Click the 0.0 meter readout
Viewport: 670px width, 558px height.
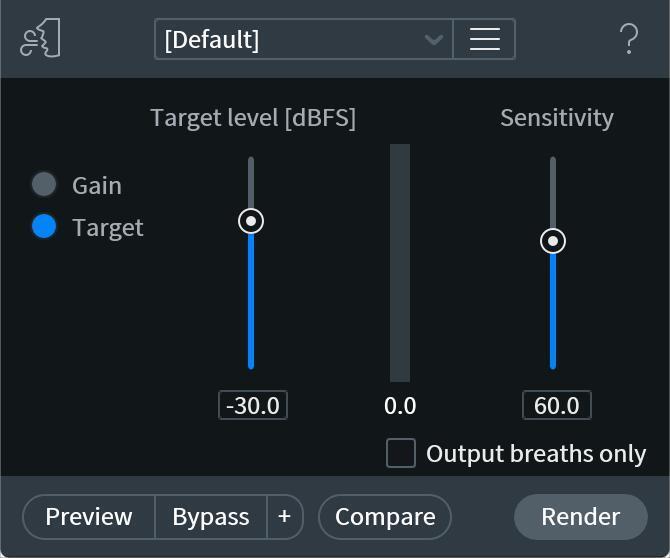coord(400,405)
